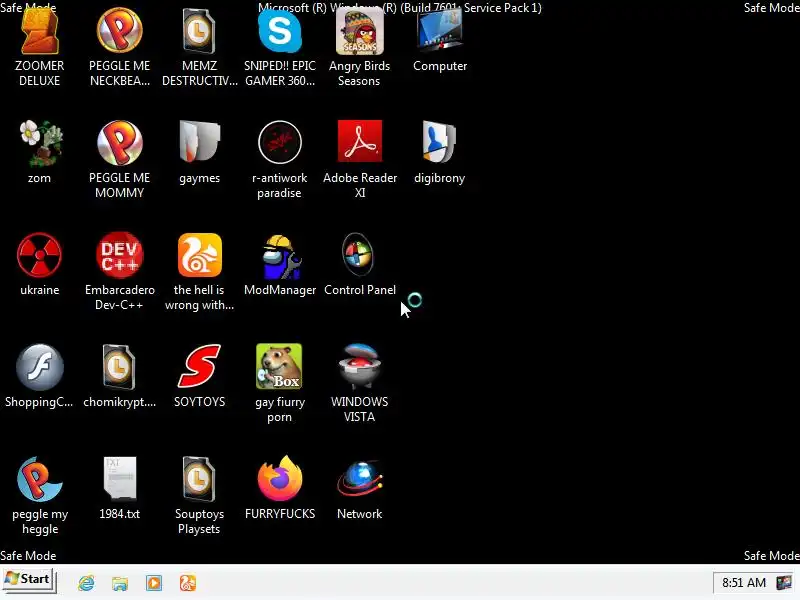The height and width of the screenshot is (600, 800).
Task: Select the Firefox-logo desktop icon
Action: point(280,478)
